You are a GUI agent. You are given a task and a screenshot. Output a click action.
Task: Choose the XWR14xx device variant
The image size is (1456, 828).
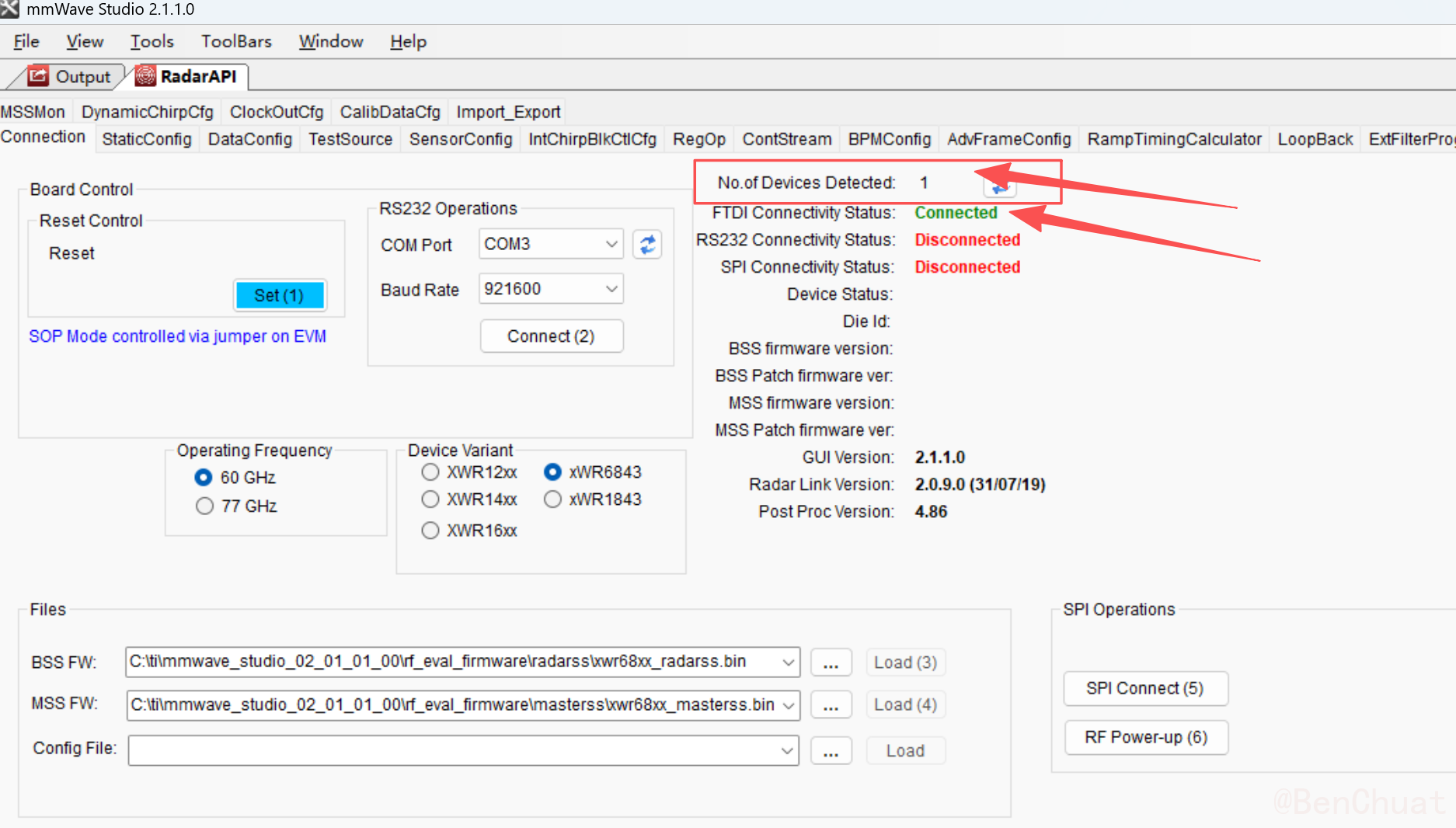pyautogui.click(x=430, y=499)
